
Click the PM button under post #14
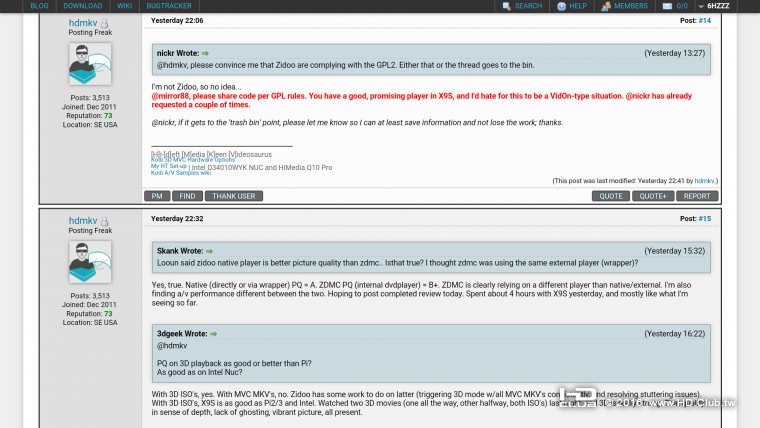157,196
